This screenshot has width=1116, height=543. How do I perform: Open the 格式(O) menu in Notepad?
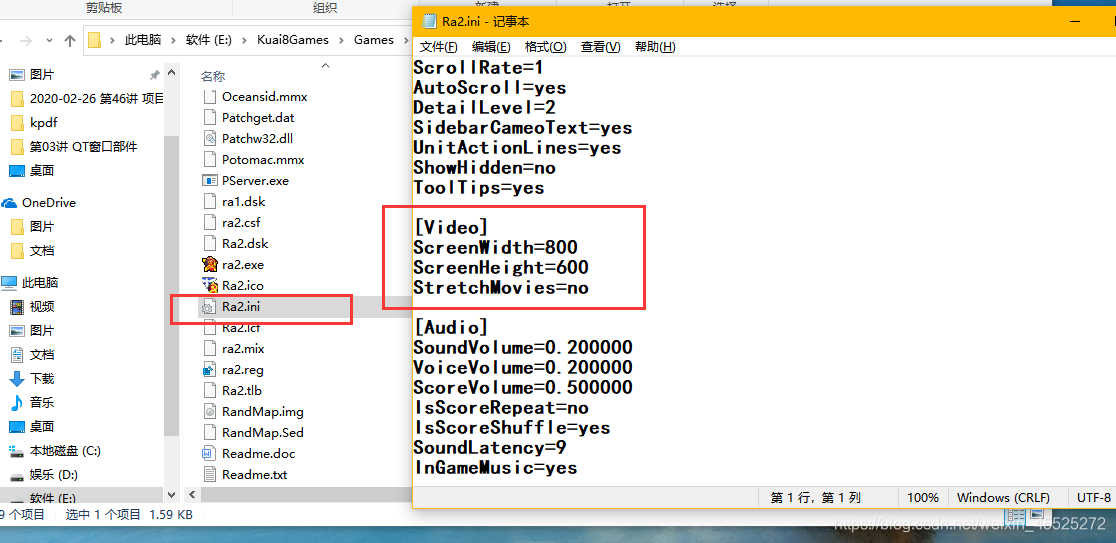(545, 47)
